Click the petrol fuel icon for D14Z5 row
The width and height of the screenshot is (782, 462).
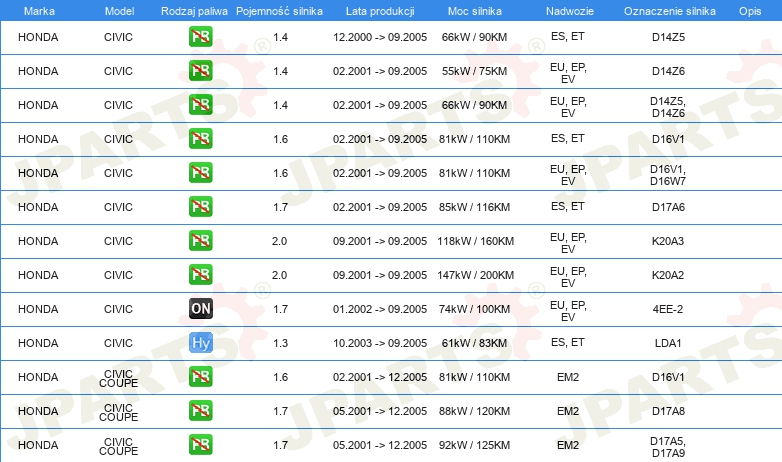pyautogui.click(x=200, y=37)
